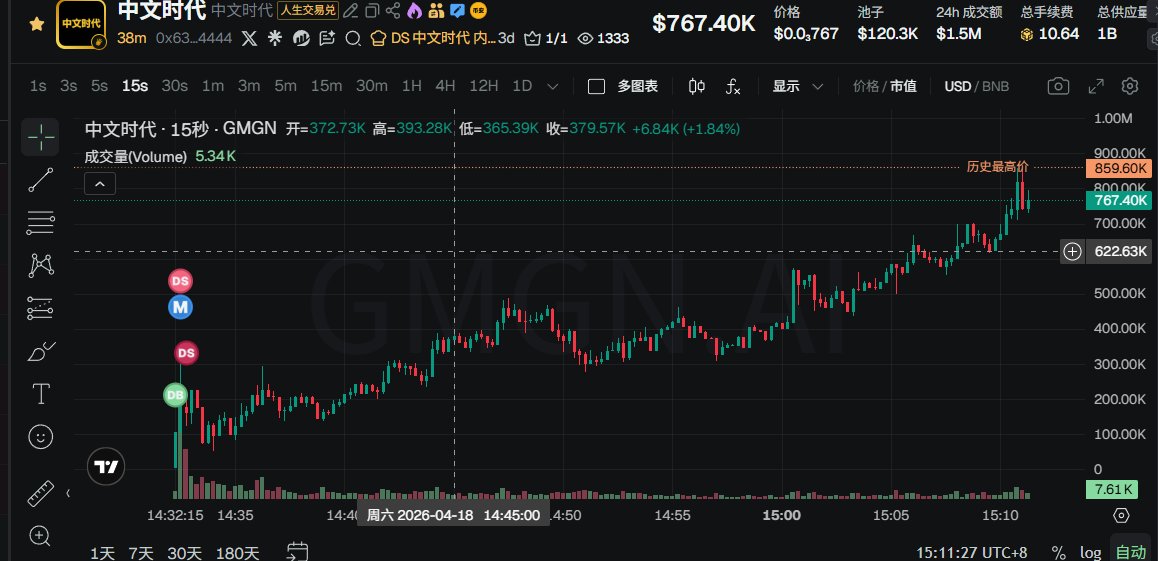Switch to the 12H timeframe

tap(484, 86)
